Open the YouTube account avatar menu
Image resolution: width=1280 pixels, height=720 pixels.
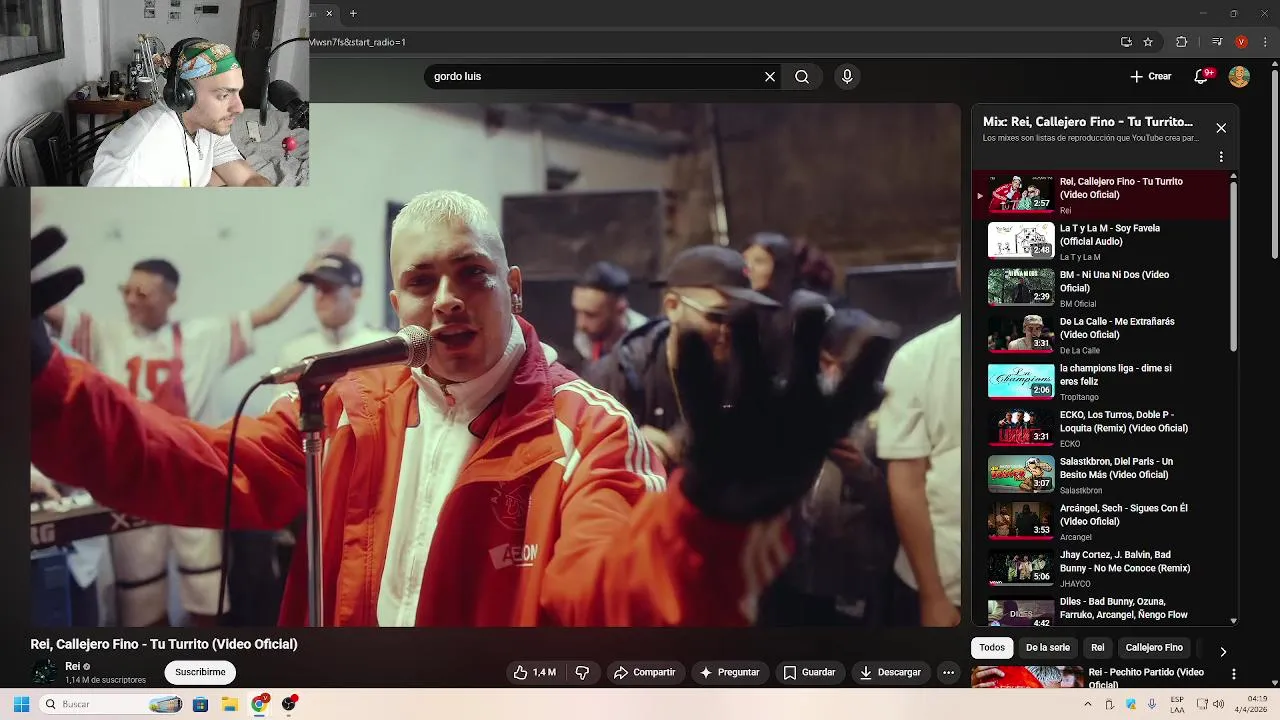tap(1239, 76)
